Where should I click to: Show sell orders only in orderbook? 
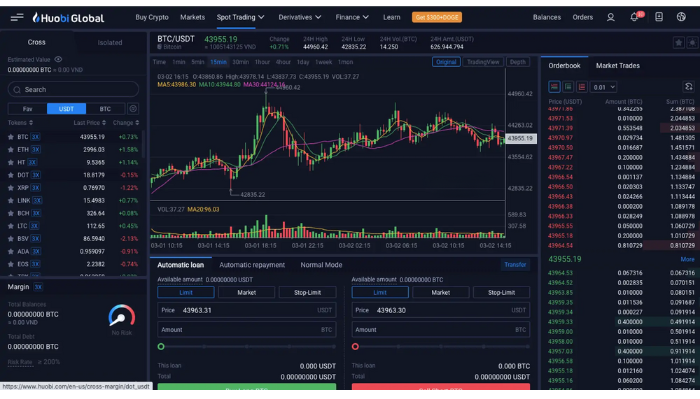coord(582,87)
